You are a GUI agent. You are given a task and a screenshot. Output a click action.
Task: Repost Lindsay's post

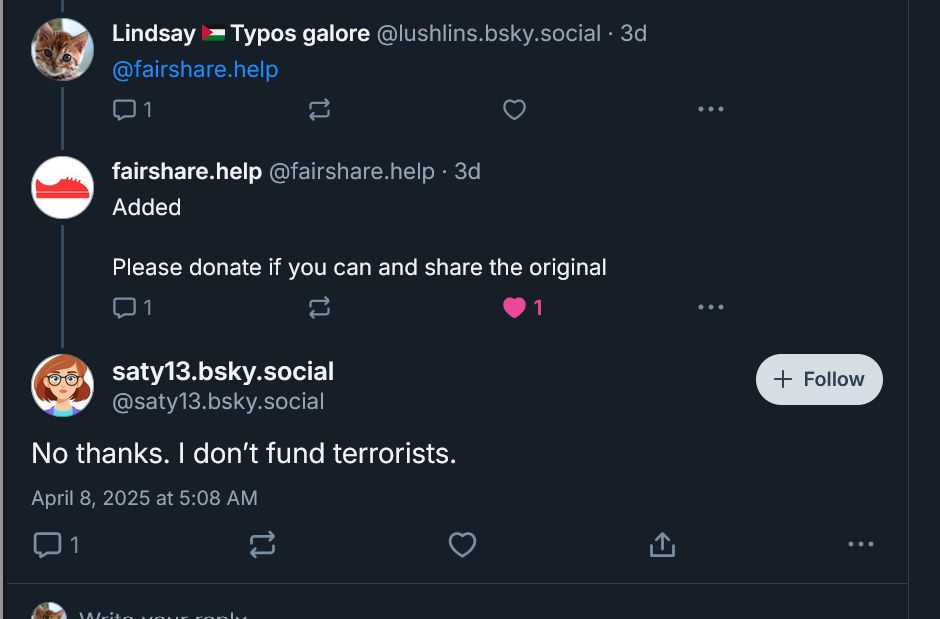(318, 110)
